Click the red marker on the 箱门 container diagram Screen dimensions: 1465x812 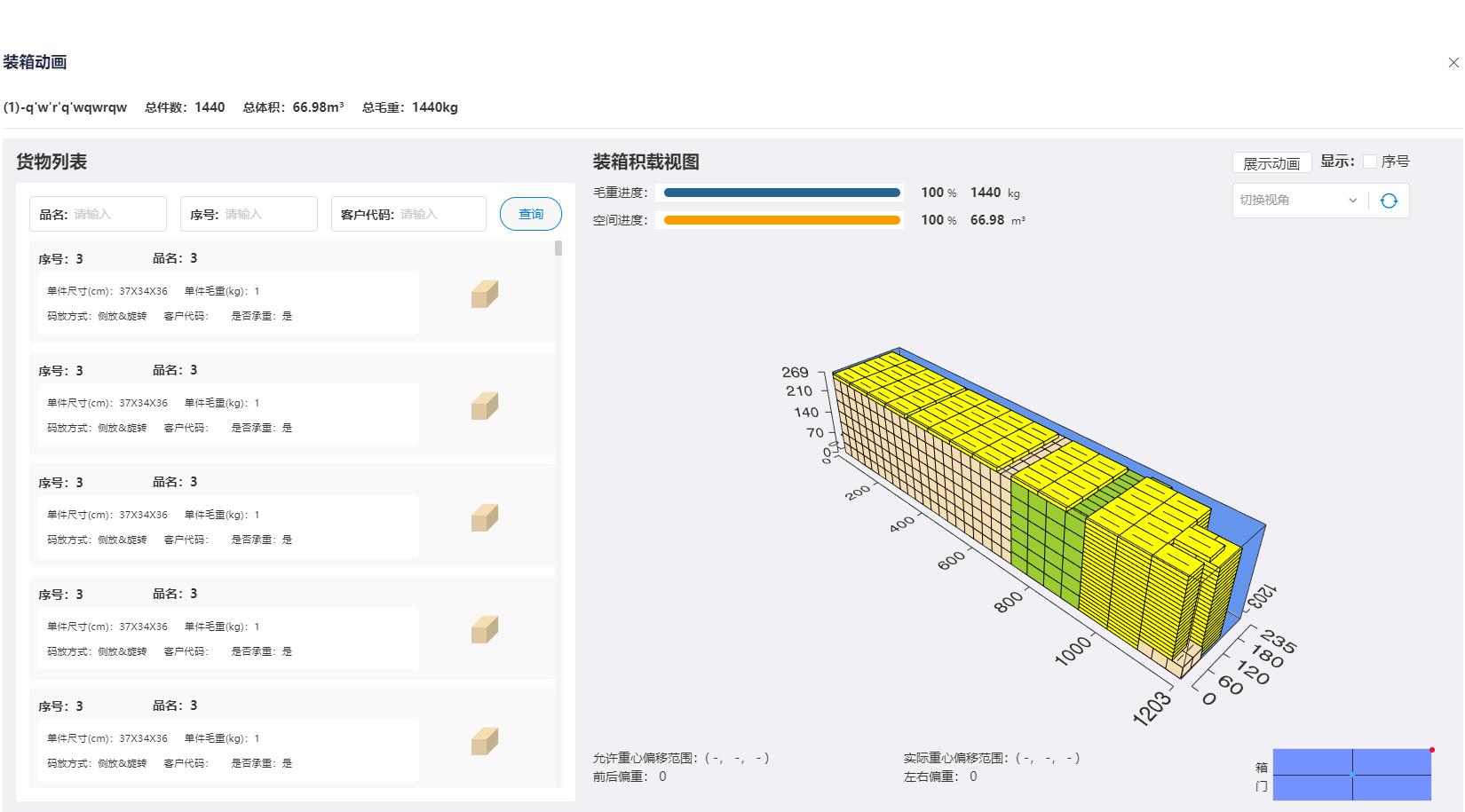point(1430,749)
